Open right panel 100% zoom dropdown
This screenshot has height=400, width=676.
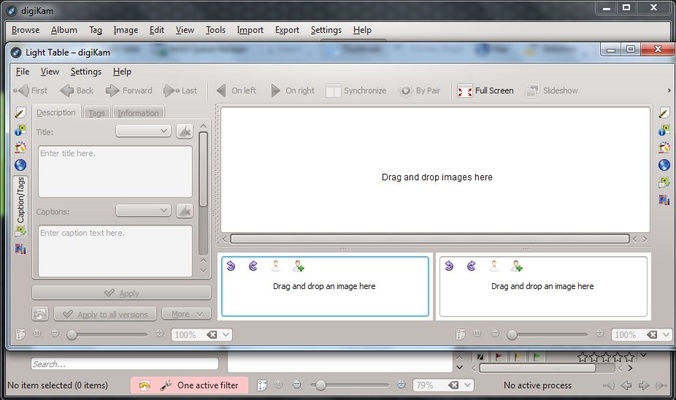click(x=666, y=334)
